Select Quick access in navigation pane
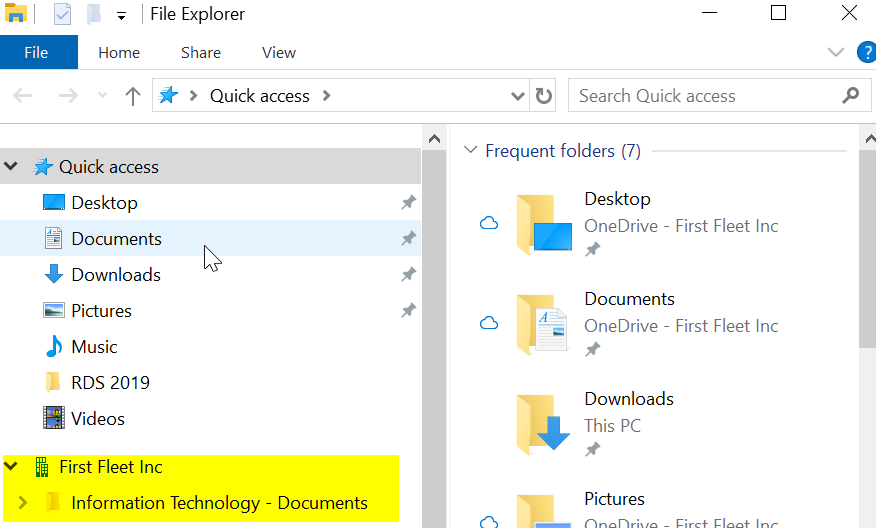This screenshot has height=528, width=876. pos(210,167)
